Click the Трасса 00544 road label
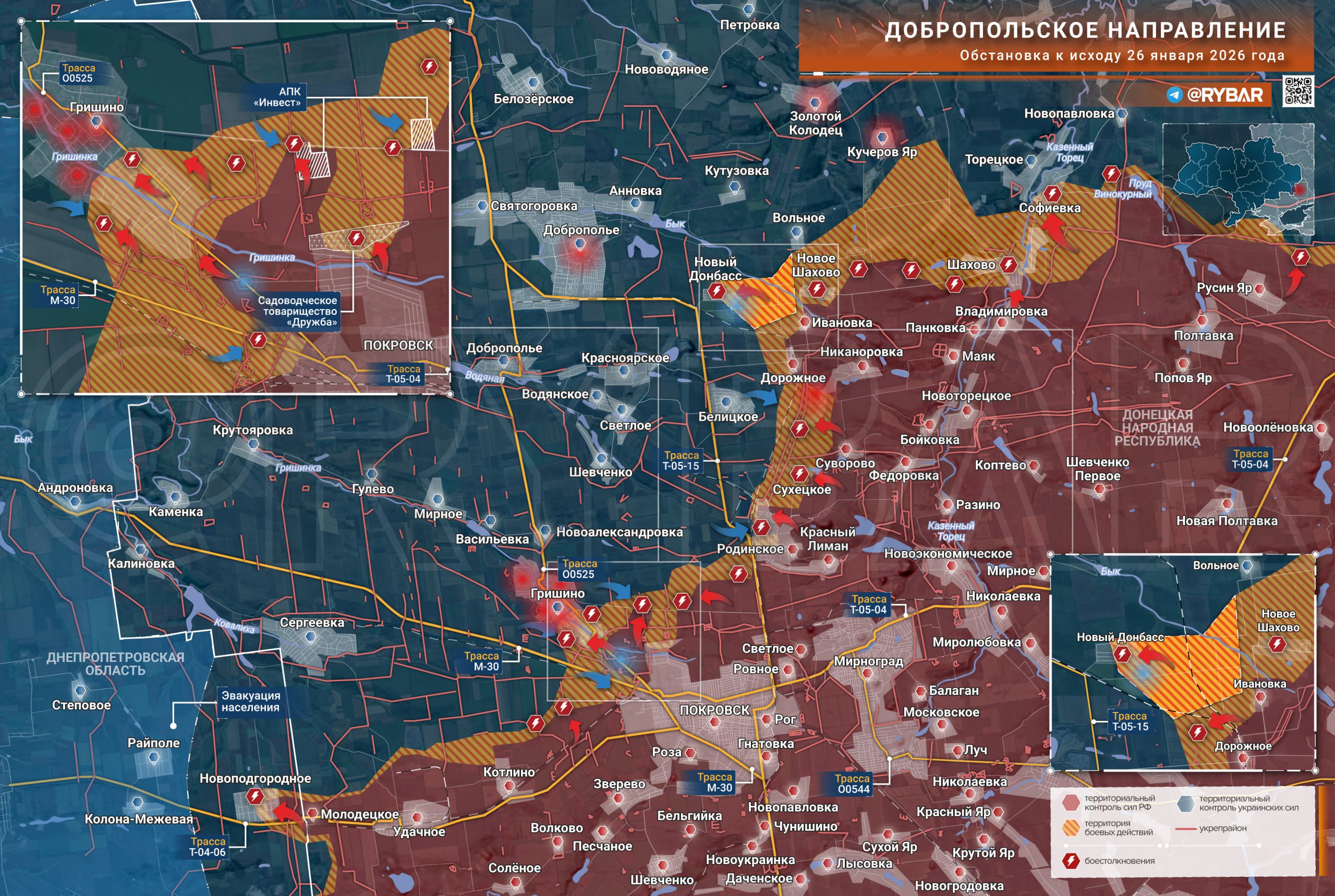The height and width of the screenshot is (896, 1335). (853, 783)
